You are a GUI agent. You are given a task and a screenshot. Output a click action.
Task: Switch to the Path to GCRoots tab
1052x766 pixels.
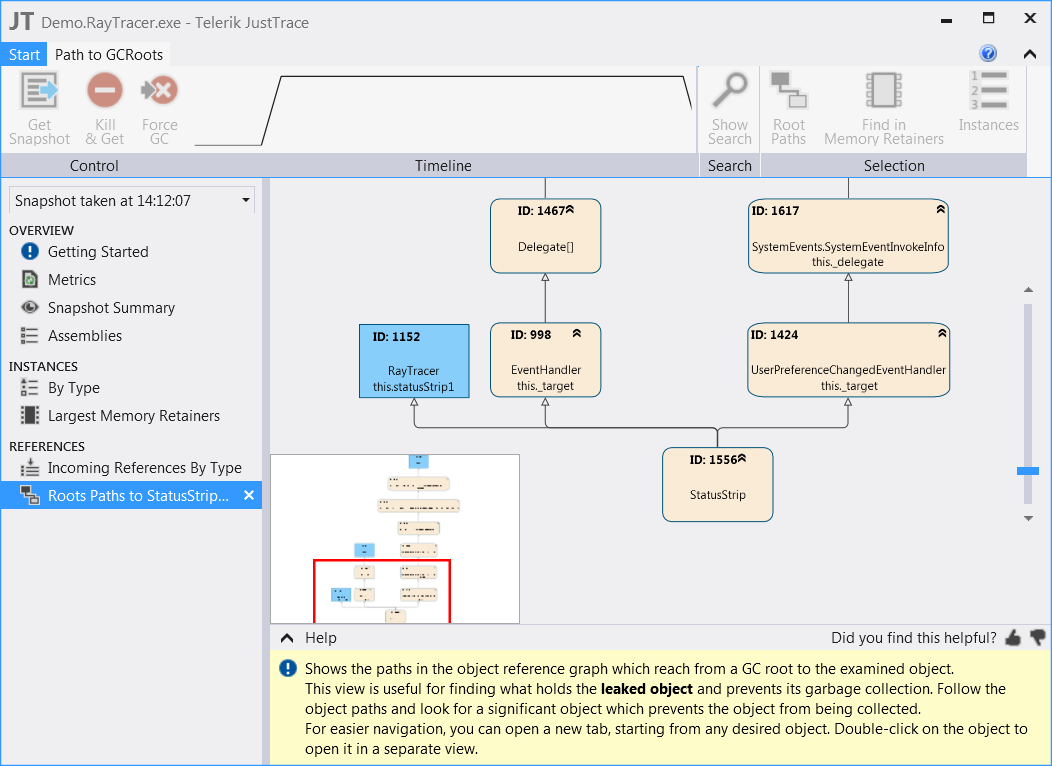pos(109,55)
